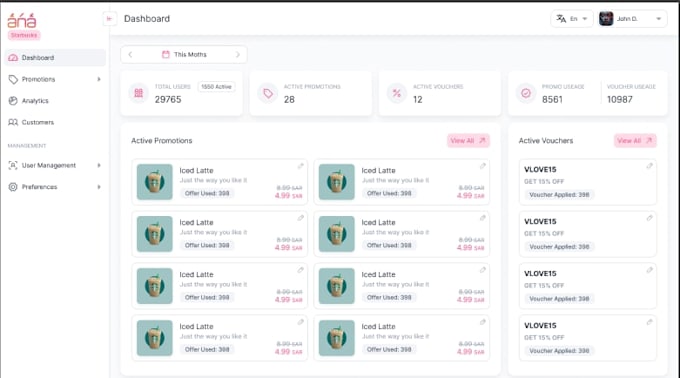This screenshot has width=680, height=378.
Task: Edit the top-left Iced Latte promotion via pencil
Action: pos(301,166)
